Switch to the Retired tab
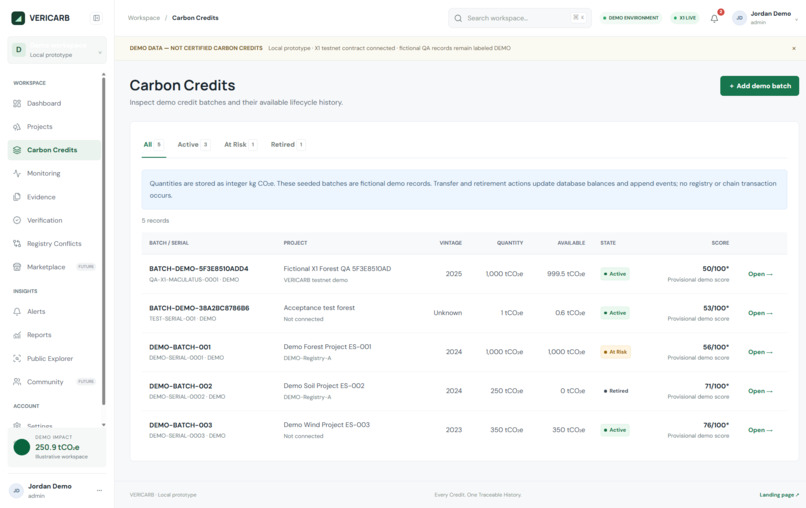Viewport: 806px width, 508px height. 287,145
